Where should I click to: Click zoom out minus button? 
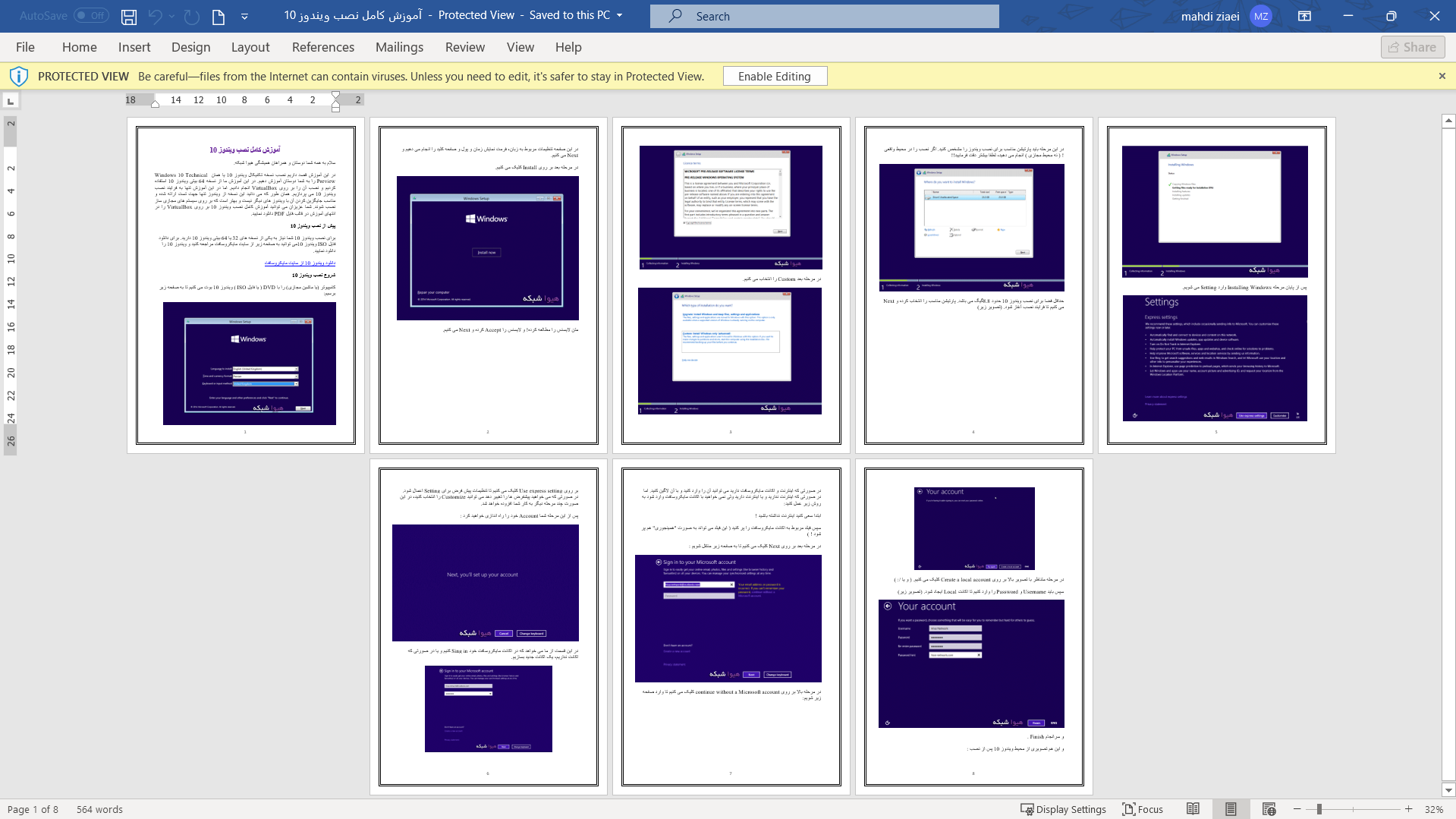[1297, 809]
